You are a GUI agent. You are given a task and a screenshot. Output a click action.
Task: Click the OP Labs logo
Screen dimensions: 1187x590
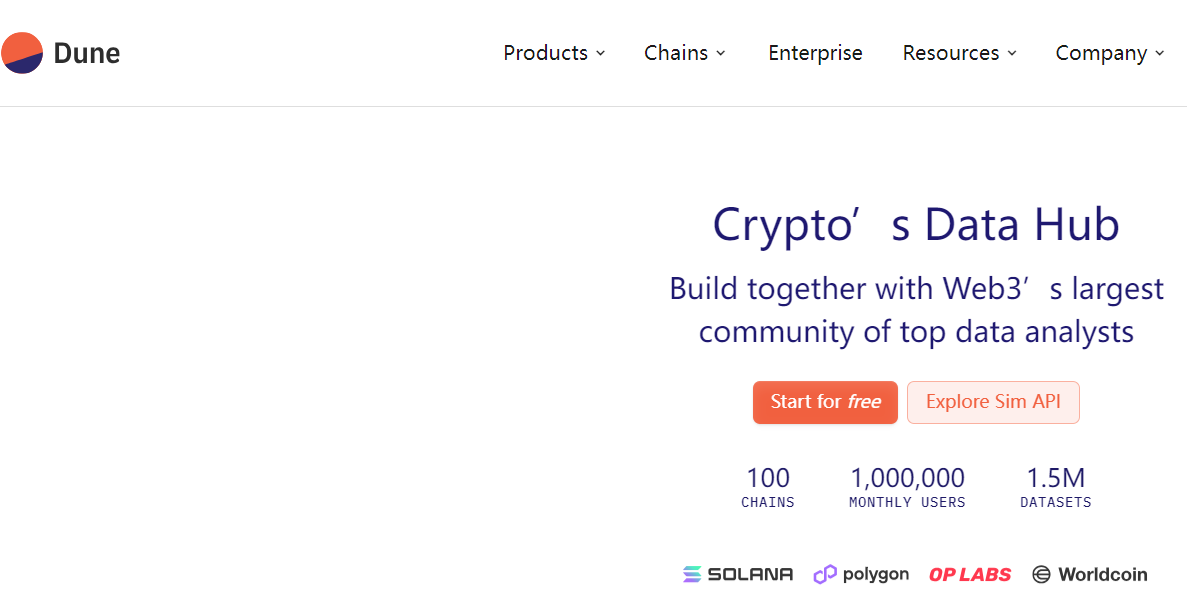(x=970, y=575)
